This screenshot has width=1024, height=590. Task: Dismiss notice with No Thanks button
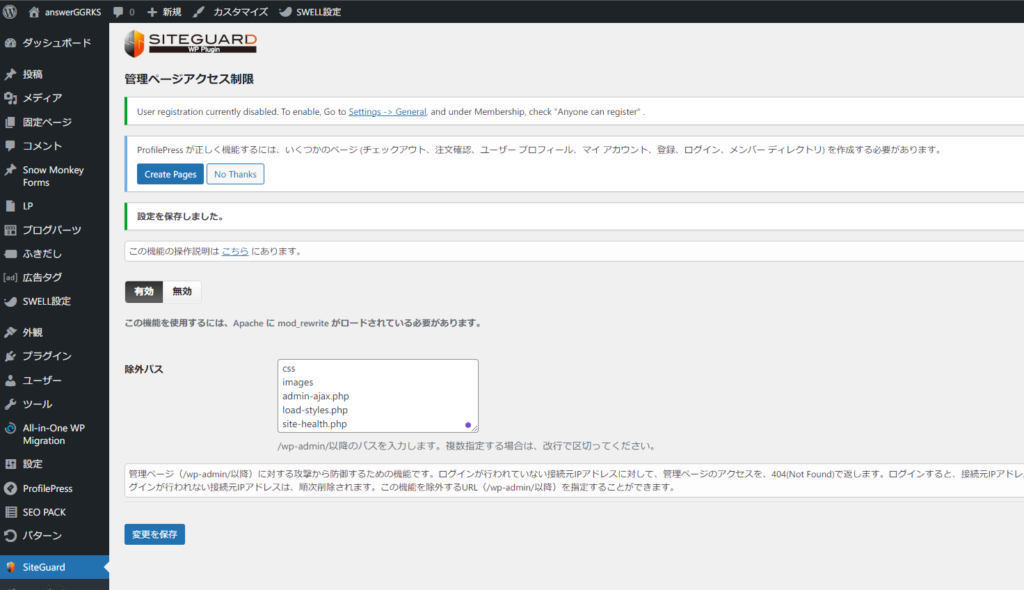click(x=235, y=174)
